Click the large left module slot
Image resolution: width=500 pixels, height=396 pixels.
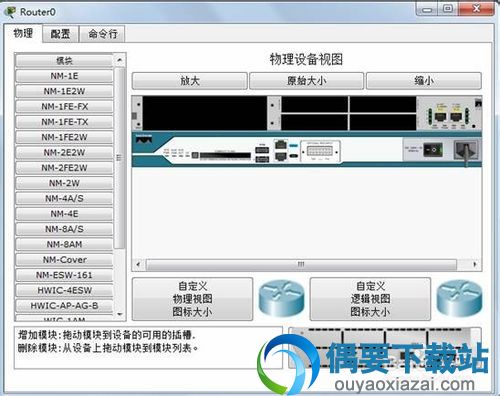[205, 113]
